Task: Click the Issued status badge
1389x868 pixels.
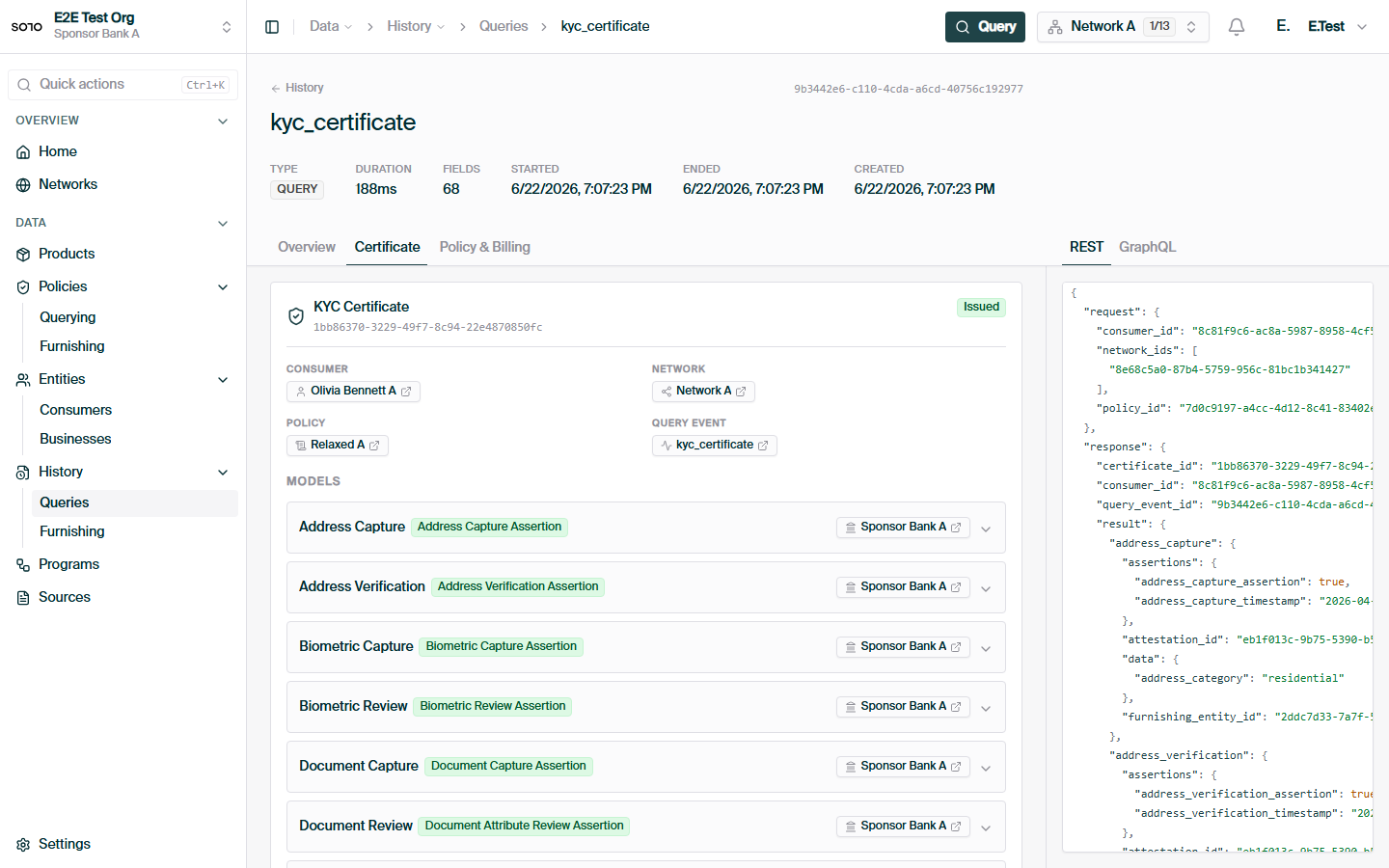Action: click(x=981, y=308)
